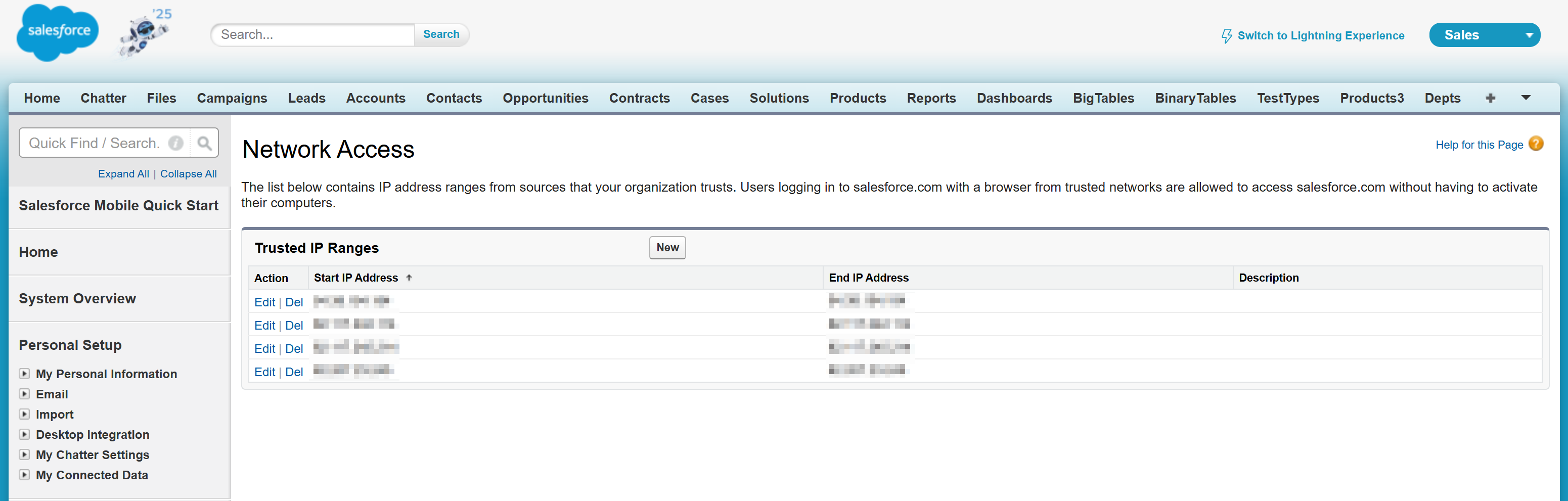Image resolution: width=1568 pixels, height=501 pixels.
Task: Open the Files tab
Action: pyautogui.click(x=161, y=98)
